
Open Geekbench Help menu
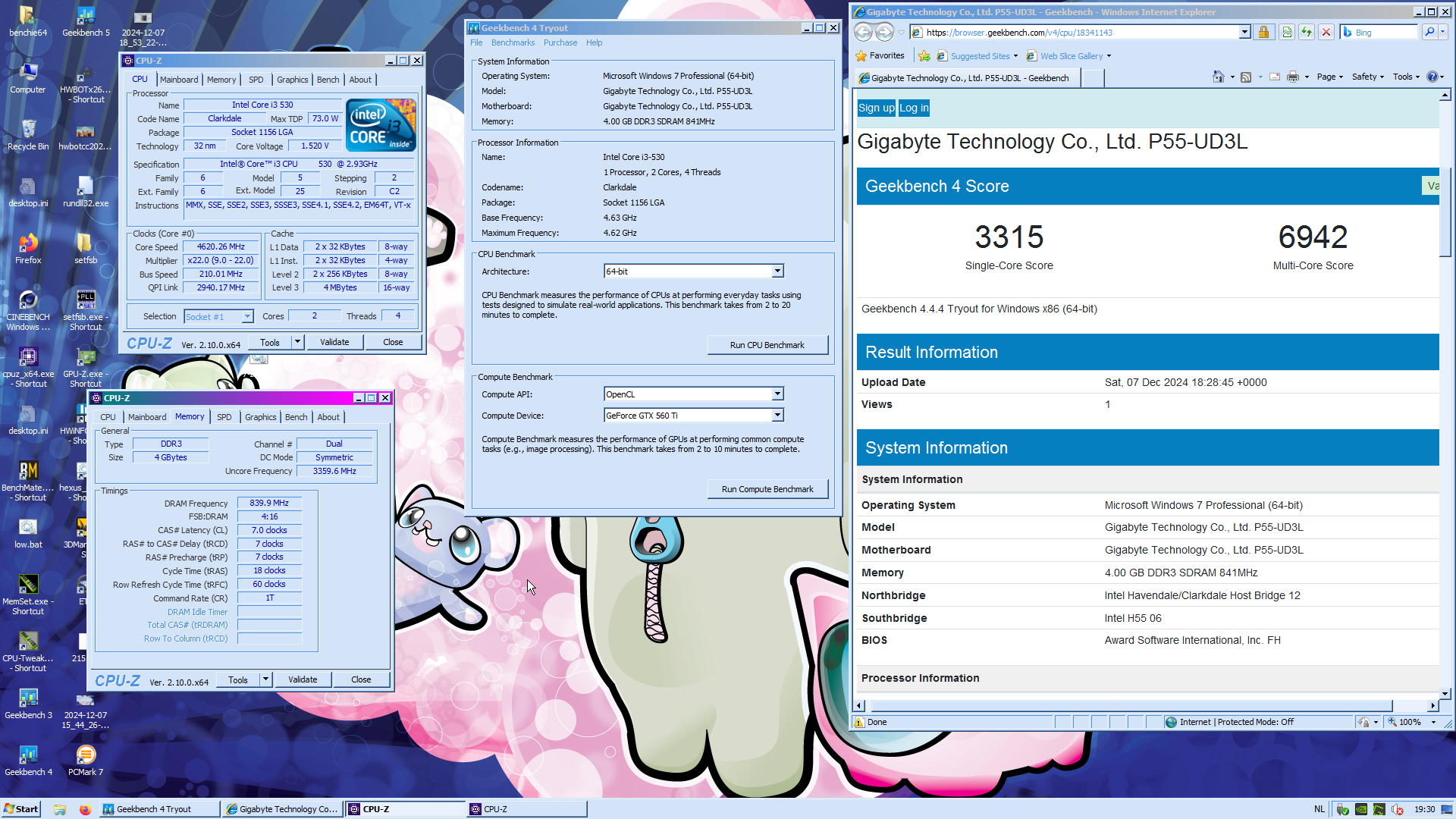(x=595, y=42)
